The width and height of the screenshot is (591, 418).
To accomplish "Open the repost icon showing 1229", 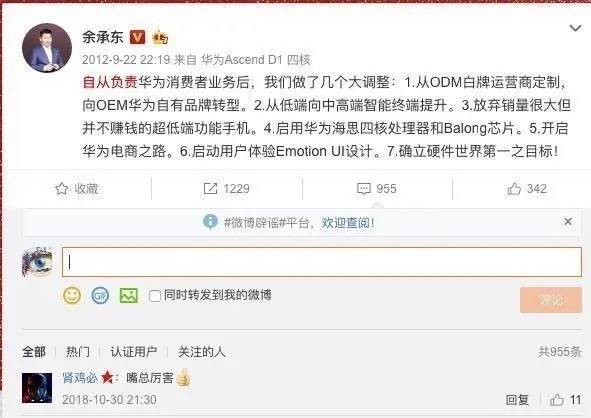I will [x=210, y=188].
